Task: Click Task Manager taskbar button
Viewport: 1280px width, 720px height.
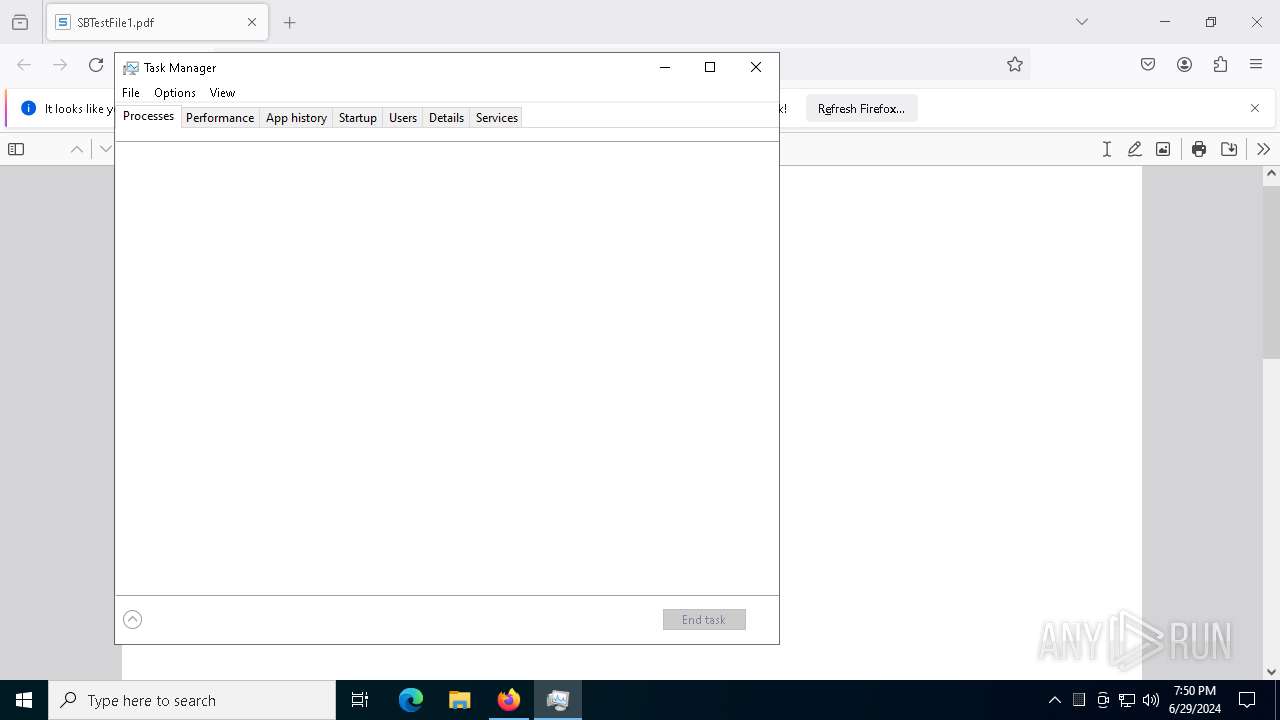Action: coord(558,700)
